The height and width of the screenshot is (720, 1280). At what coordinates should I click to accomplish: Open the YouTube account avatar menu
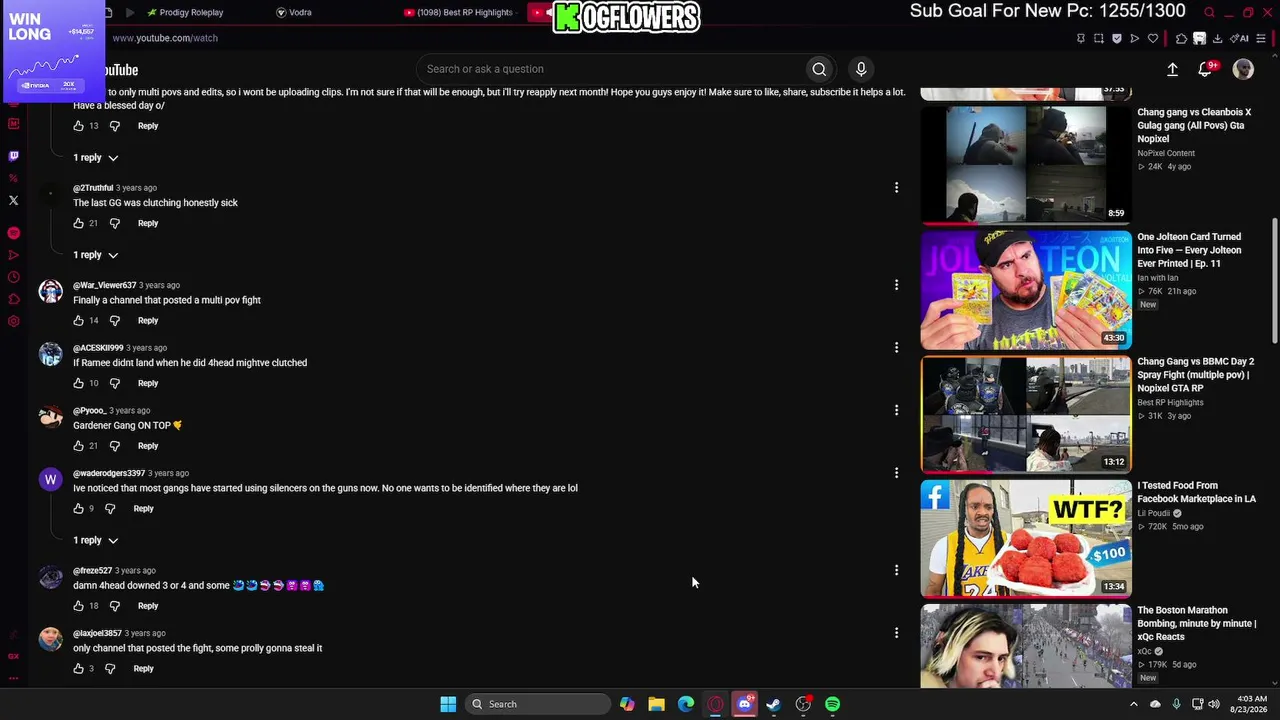[x=1243, y=69]
